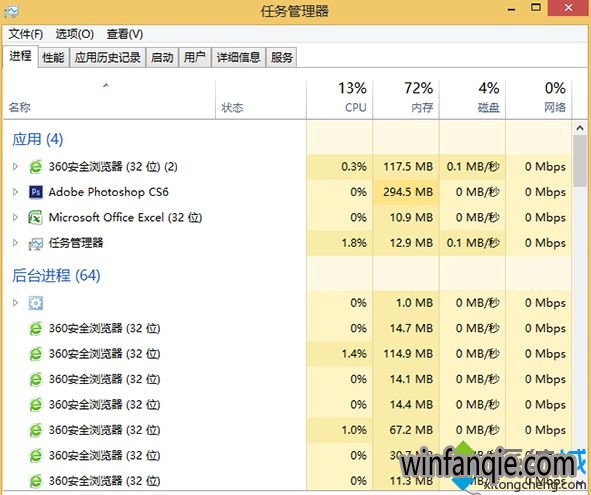Sort by the 4% 磁盘 column header
This screenshot has width=591, height=495.
pos(472,100)
